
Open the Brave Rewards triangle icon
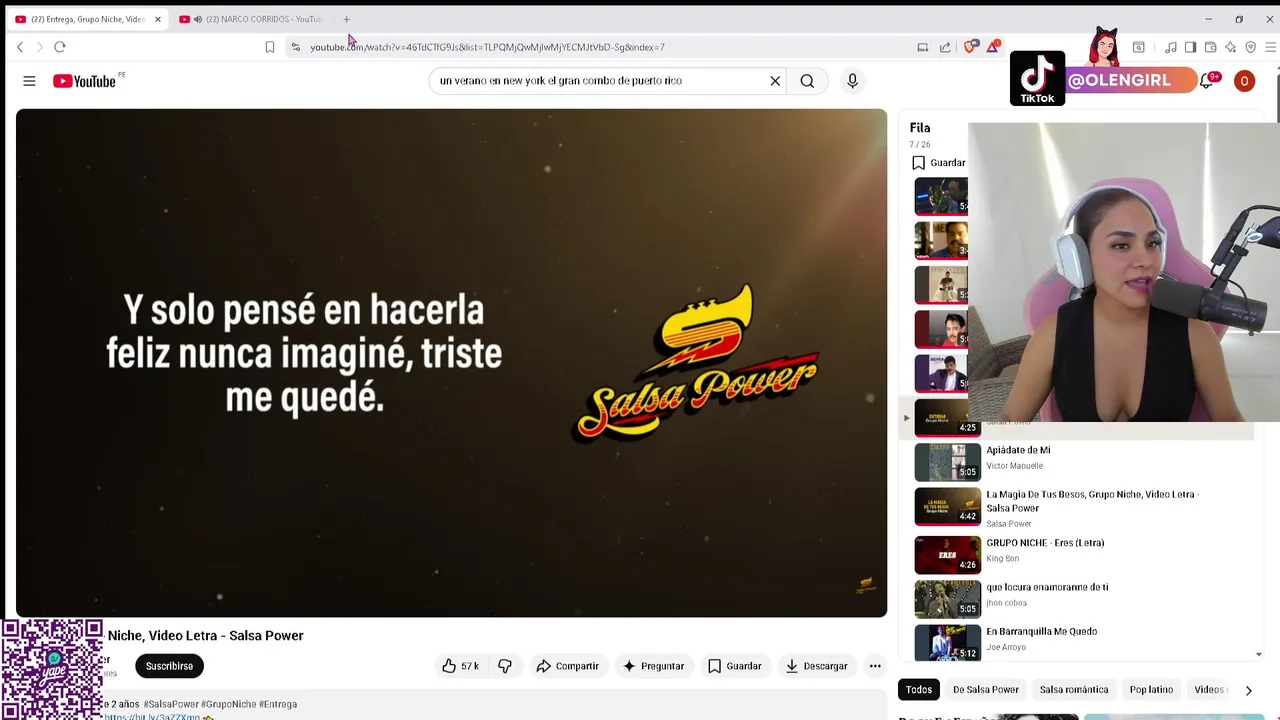pos(992,47)
